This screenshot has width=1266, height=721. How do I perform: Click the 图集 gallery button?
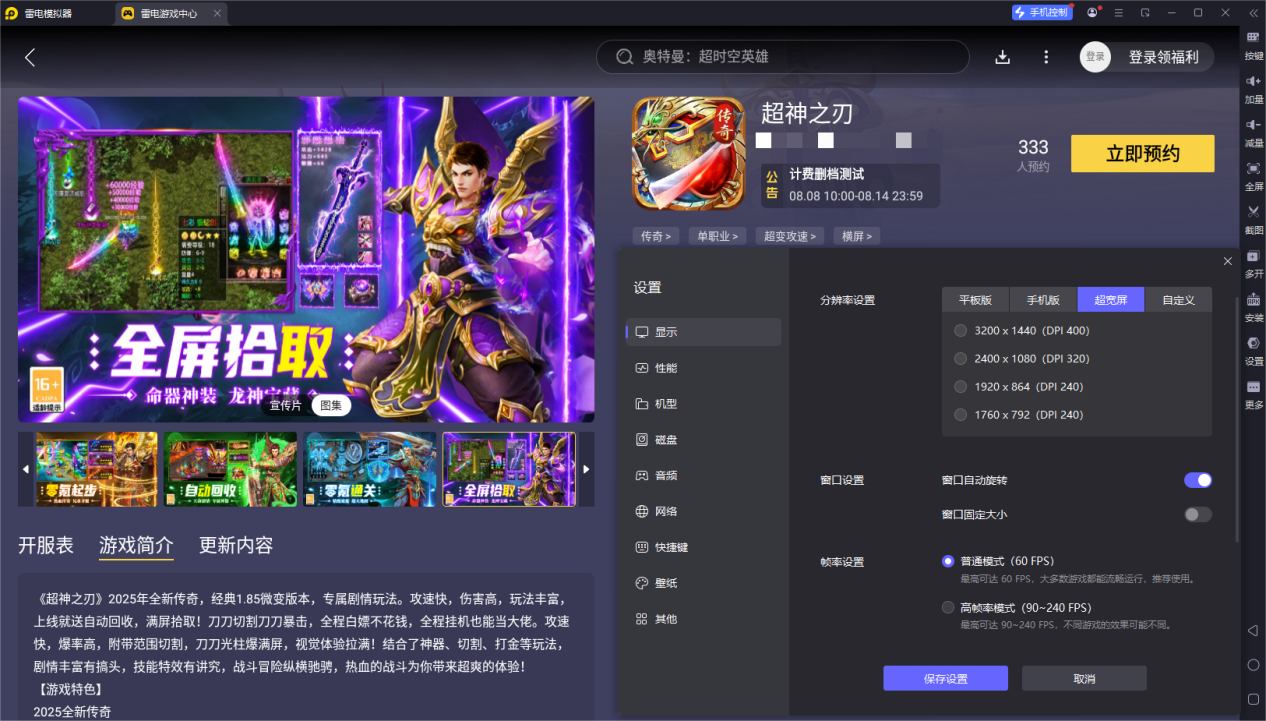coord(331,405)
